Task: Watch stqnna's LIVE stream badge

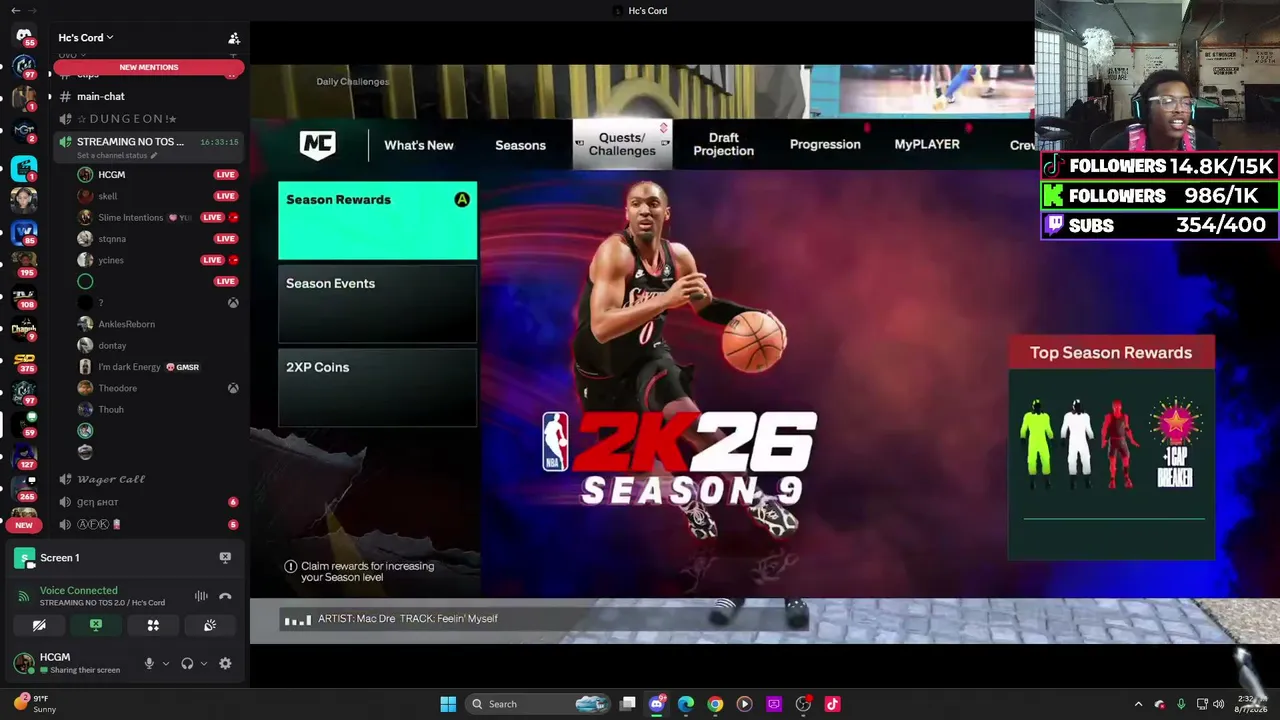Action: [225, 239]
